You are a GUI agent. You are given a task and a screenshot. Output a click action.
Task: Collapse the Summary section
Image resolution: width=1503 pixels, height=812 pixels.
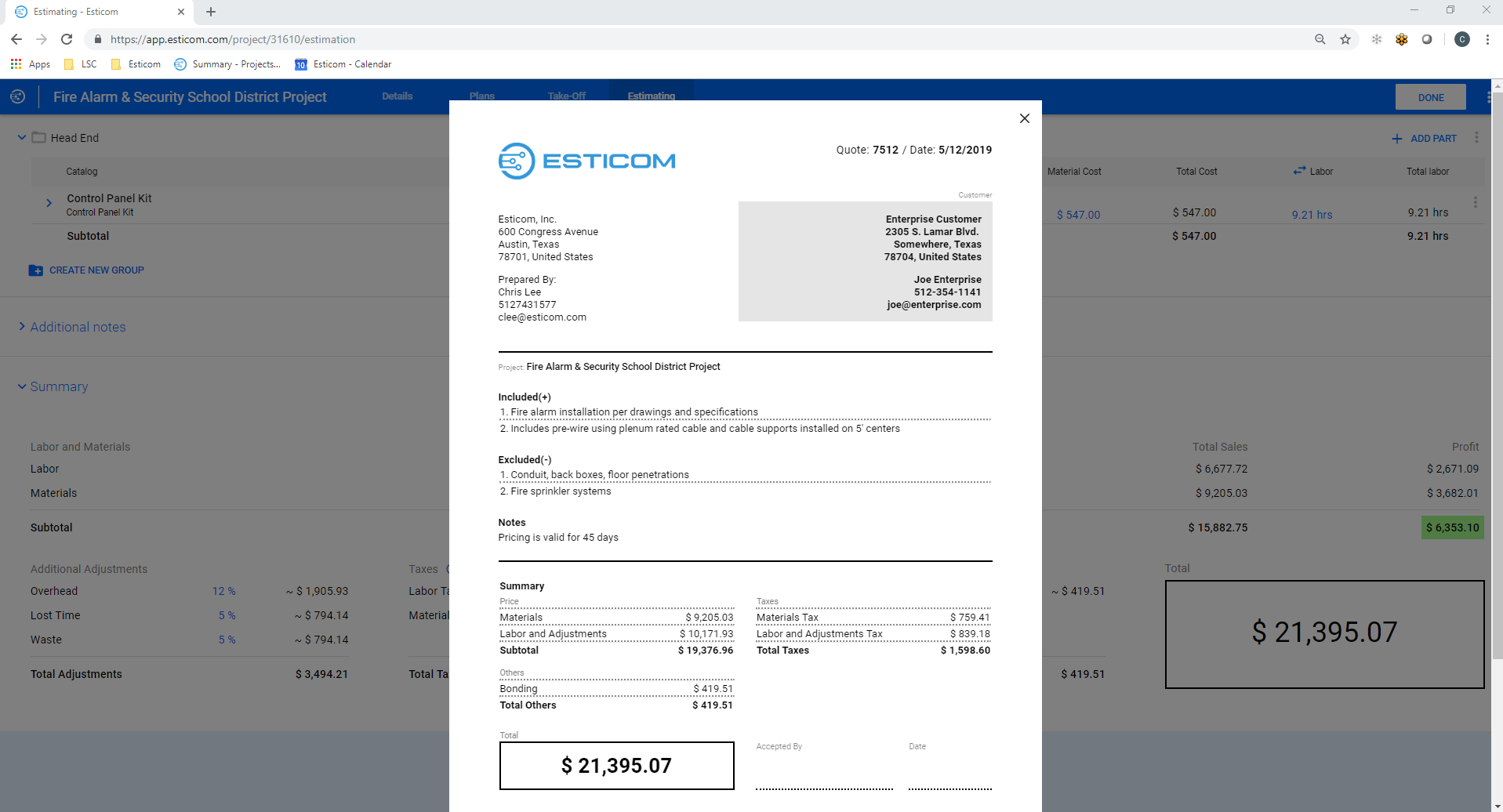tap(53, 386)
